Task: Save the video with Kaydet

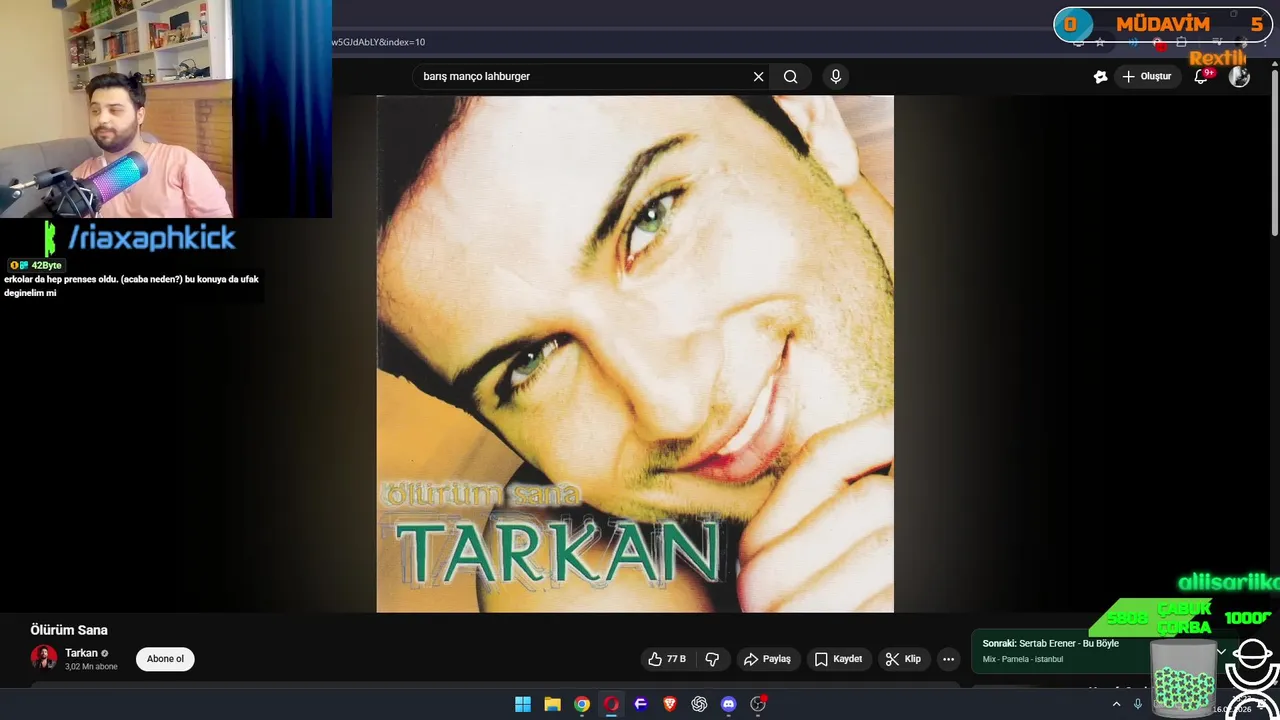Action: pyautogui.click(x=838, y=659)
